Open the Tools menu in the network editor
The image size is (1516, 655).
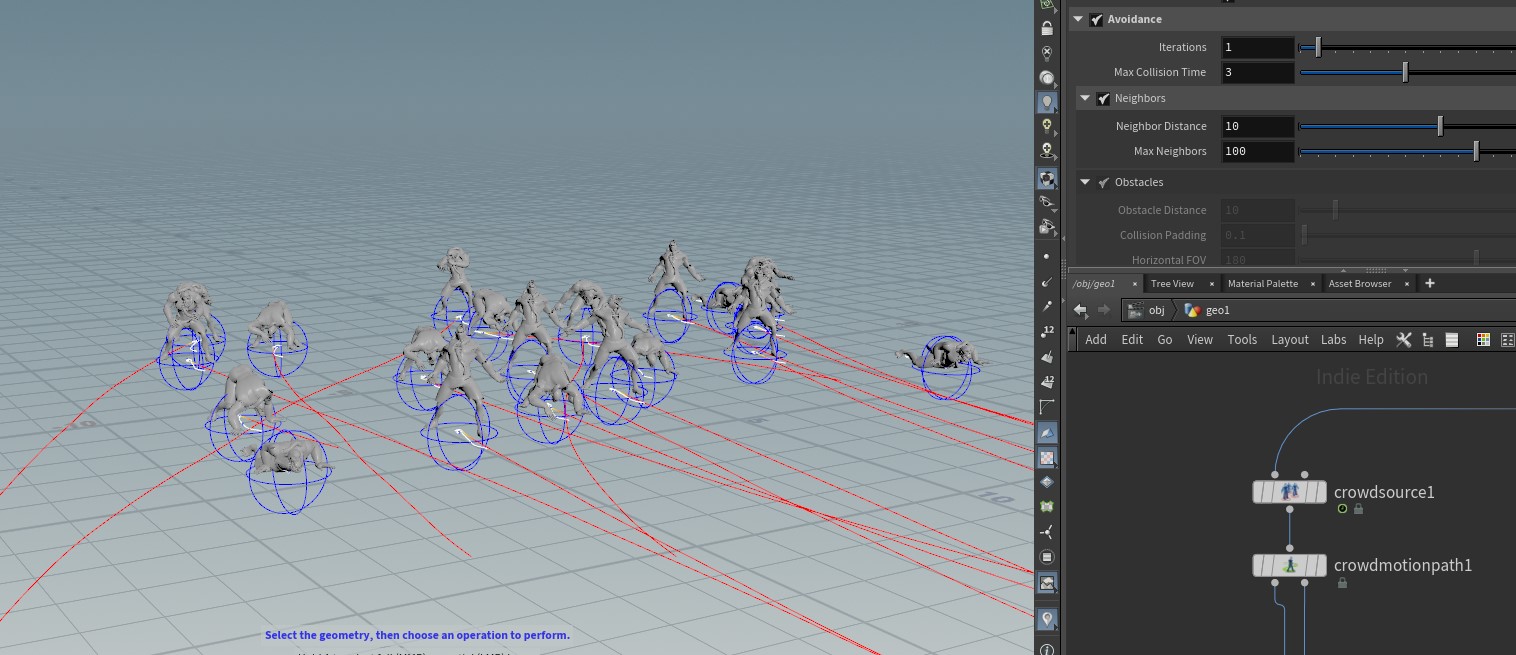pos(1242,340)
